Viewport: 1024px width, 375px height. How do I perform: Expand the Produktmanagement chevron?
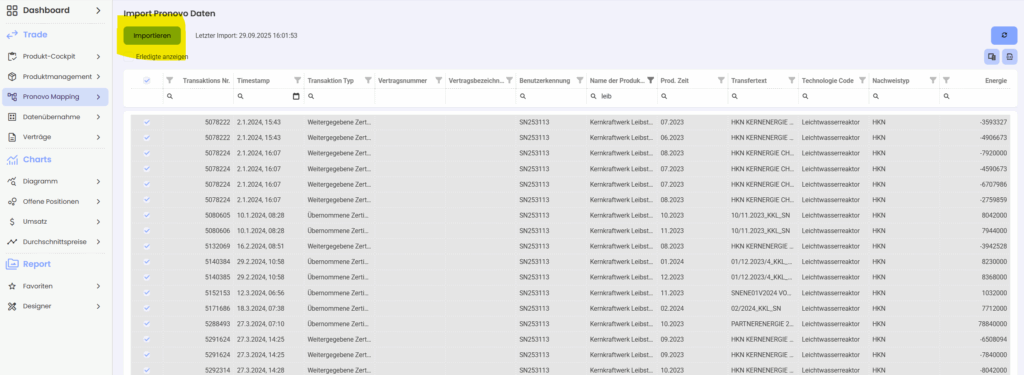98,76
